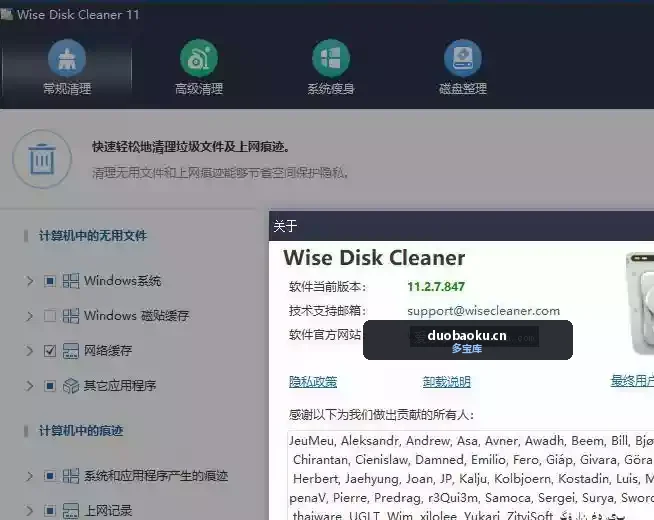Open the 卸载说明 link
654x520 pixels.
[x=446, y=382]
